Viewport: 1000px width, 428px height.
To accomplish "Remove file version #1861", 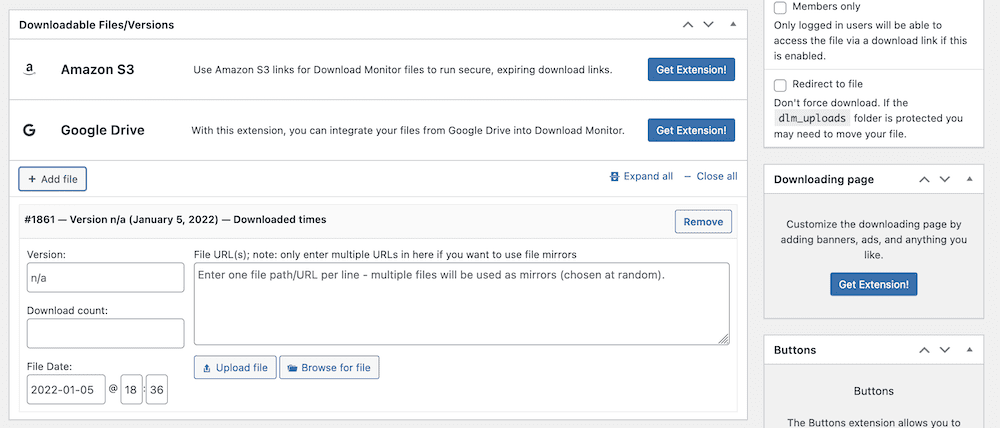I will pyautogui.click(x=703, y=221).
